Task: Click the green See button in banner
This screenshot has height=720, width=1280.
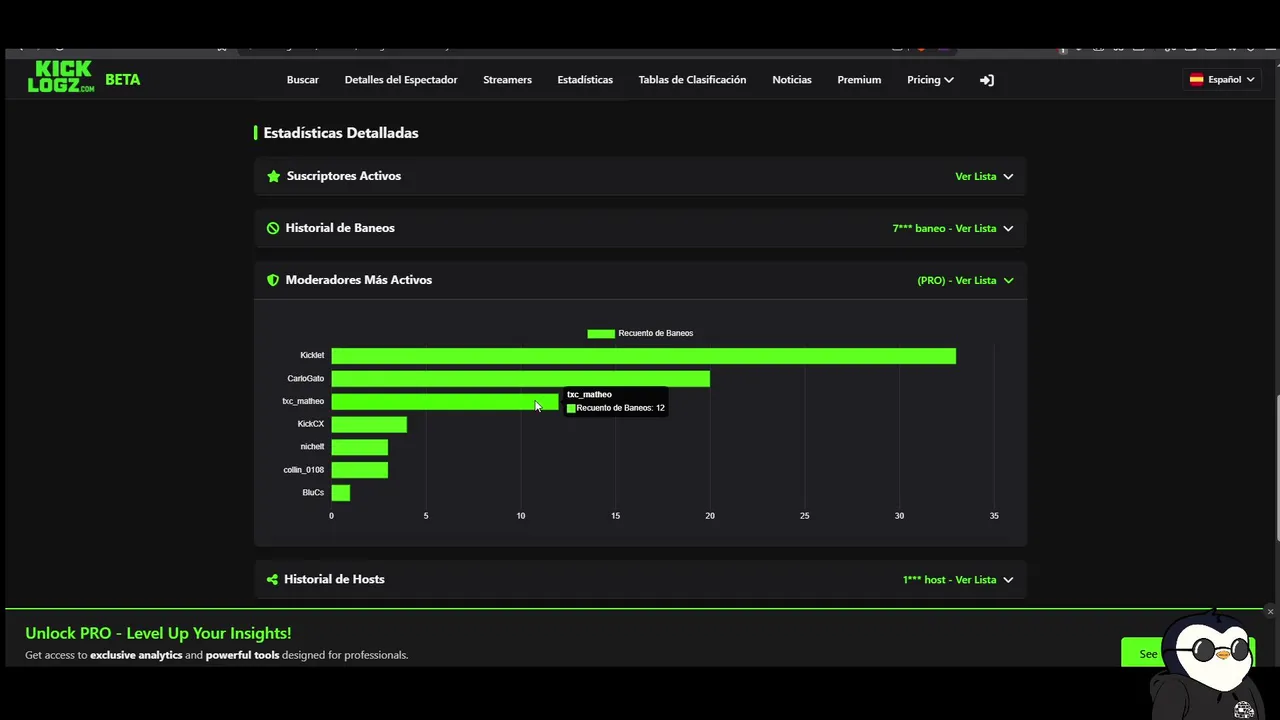Action: (x=1148, y=653)
